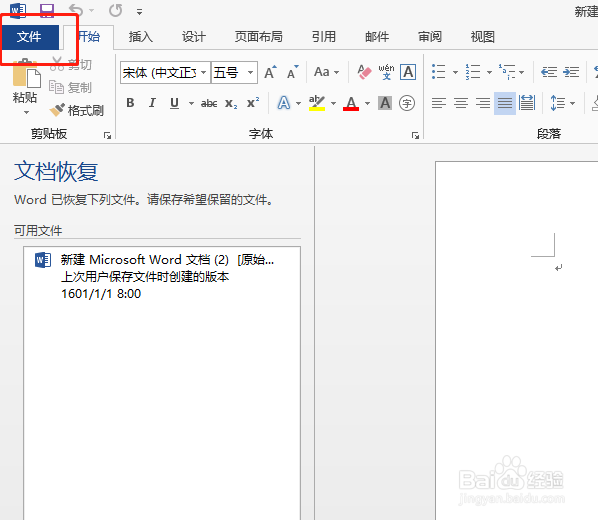Open the 页面布局 ribbon tab
Screen dimensions: 598x520
tap(259, 37)
